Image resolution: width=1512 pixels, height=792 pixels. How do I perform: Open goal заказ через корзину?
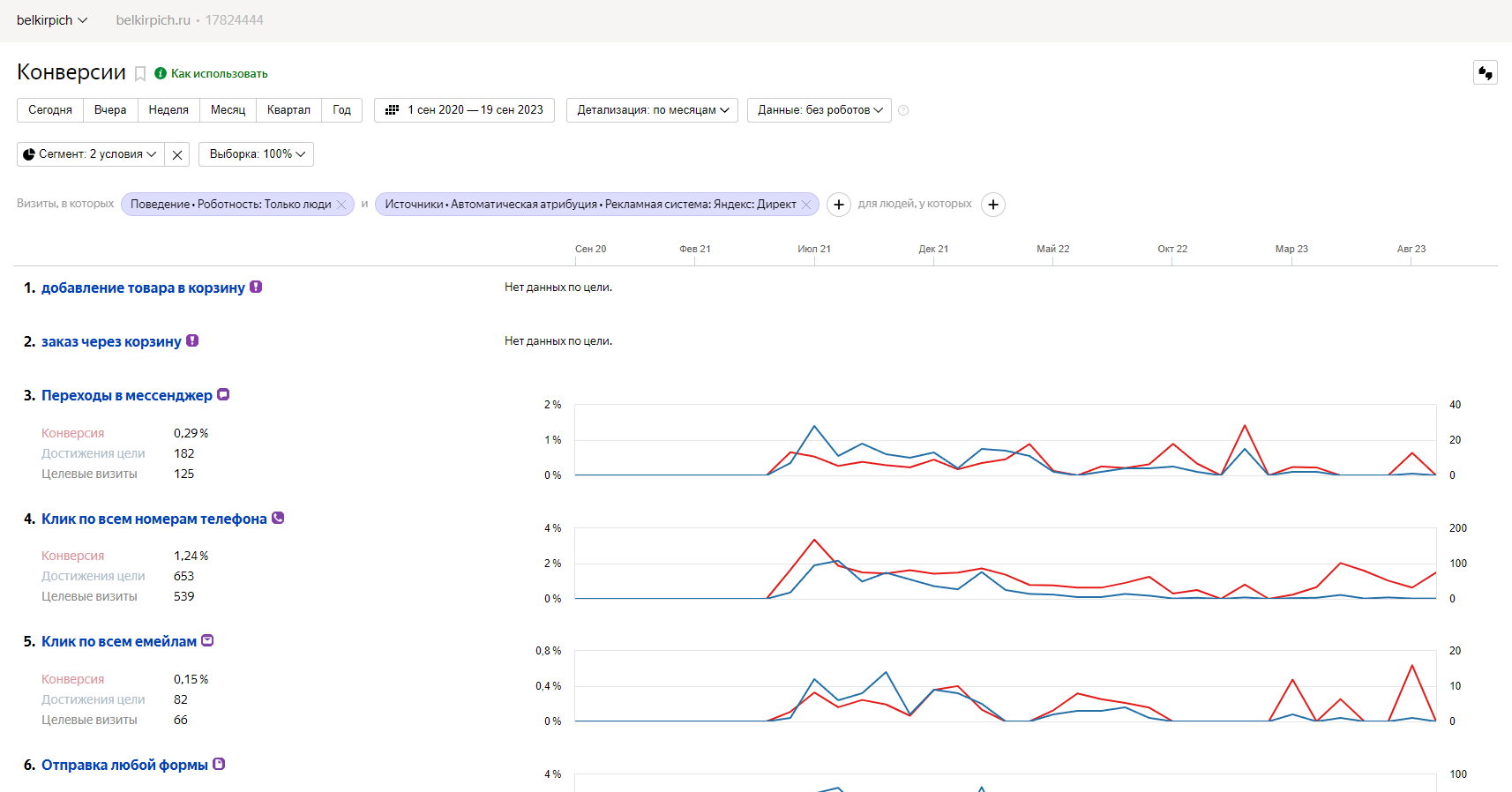111,341
